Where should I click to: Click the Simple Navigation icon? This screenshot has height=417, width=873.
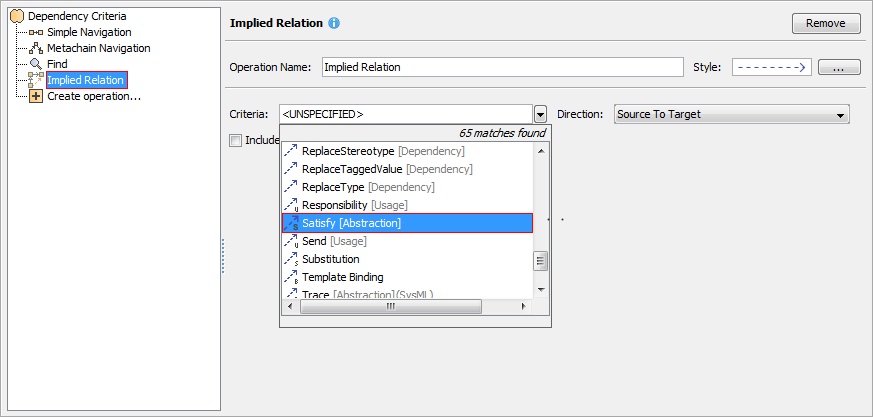36,32
